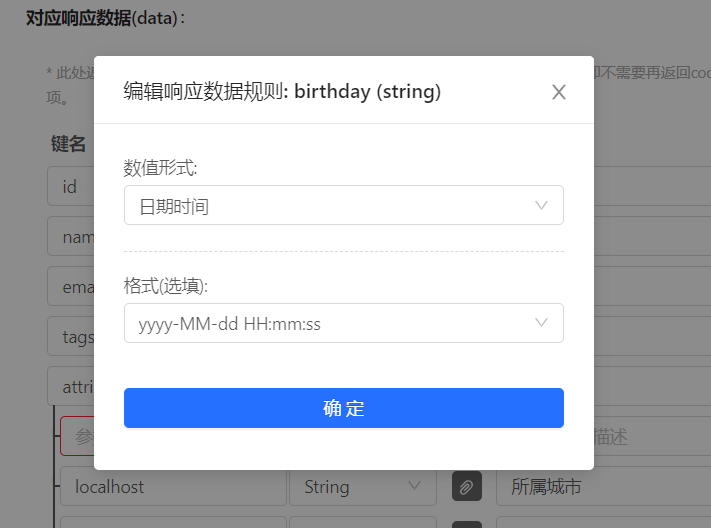Click the partially visible paperclip icon at bottom
711x528 pixels.
pos(467,525)
